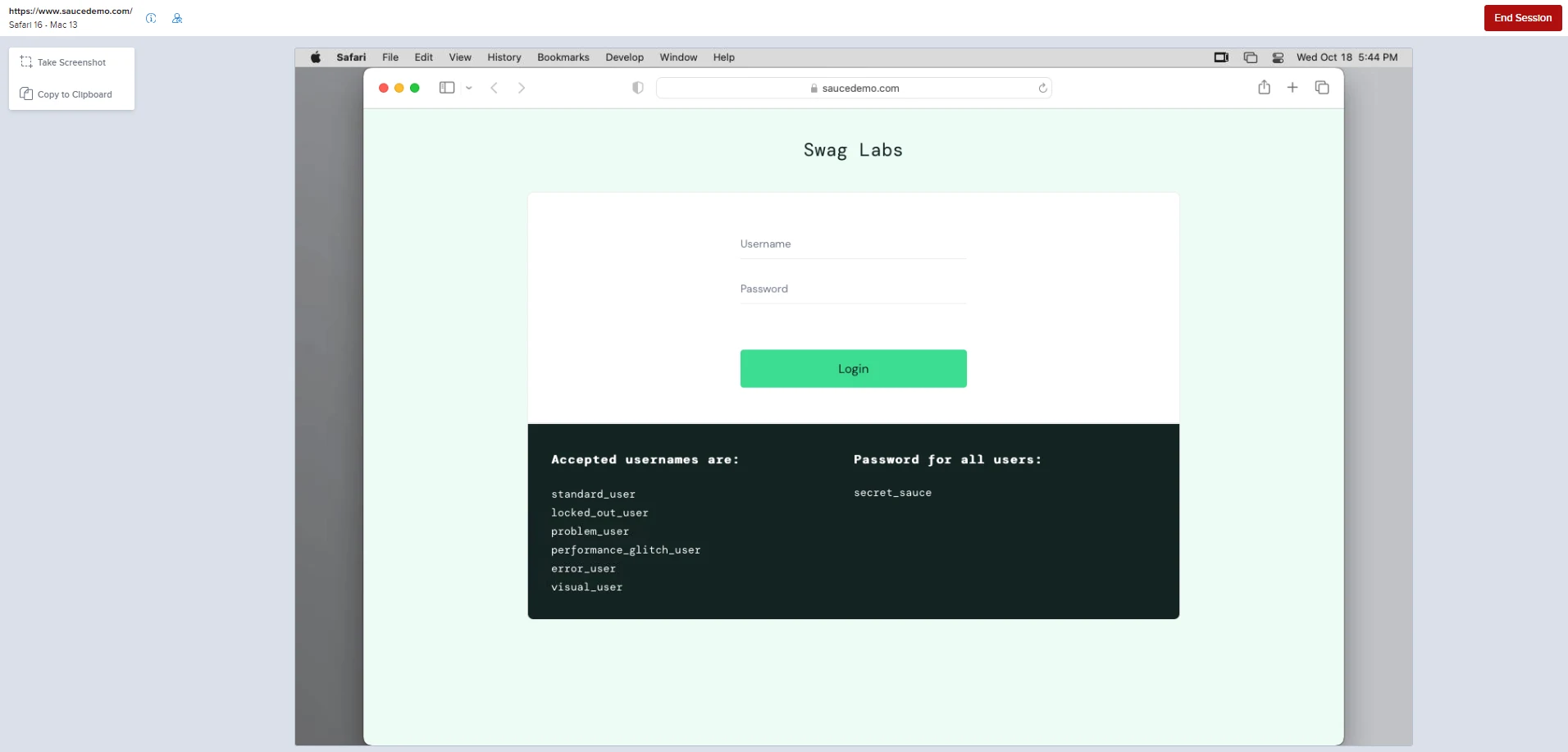
Task: Open the Develop menu
Action: coord(624,57)
